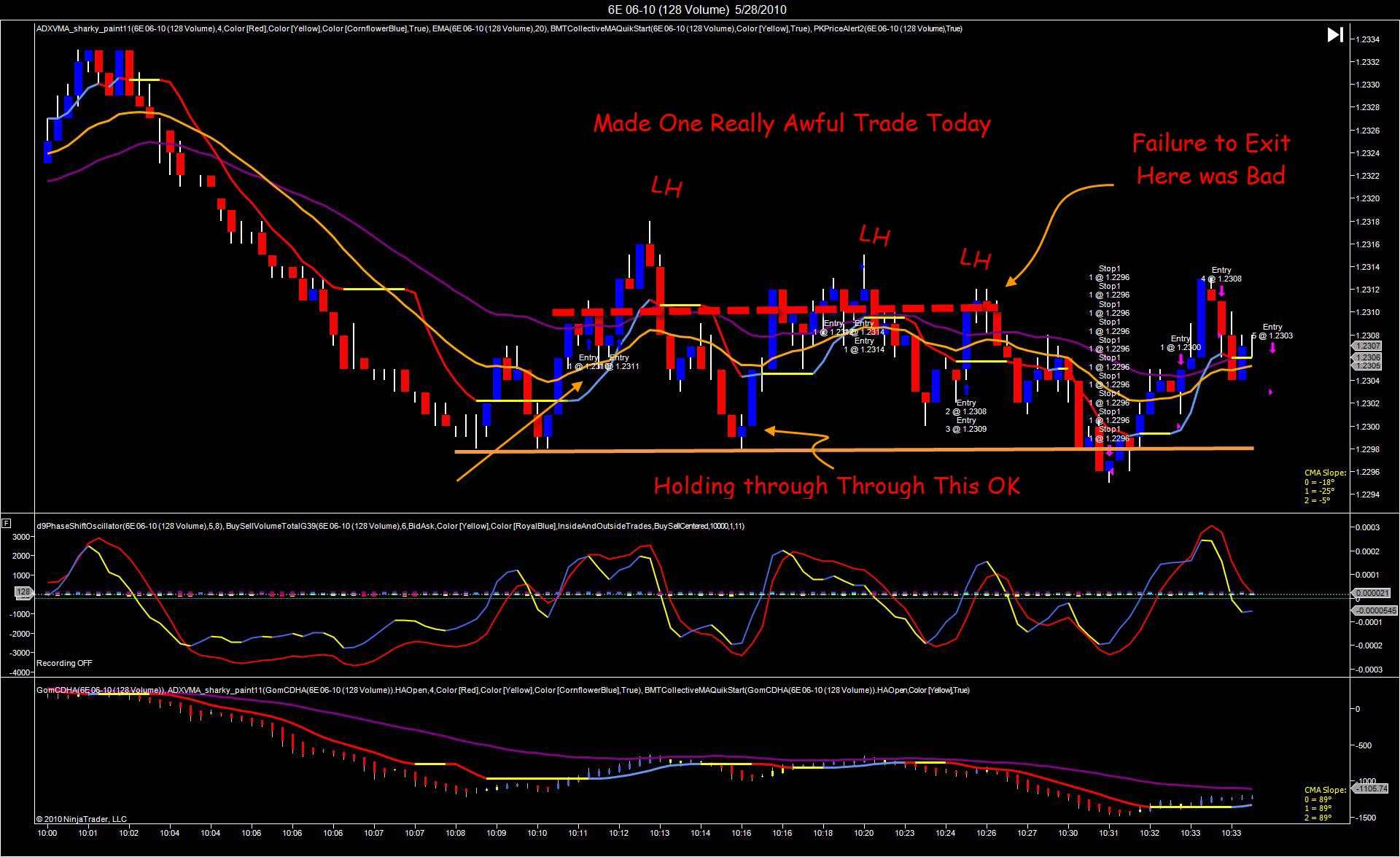Click the 3000 label on the oscillator's left axis
Image resolution: width=1400 pixels, height=857 pixels.
point(22,537)
